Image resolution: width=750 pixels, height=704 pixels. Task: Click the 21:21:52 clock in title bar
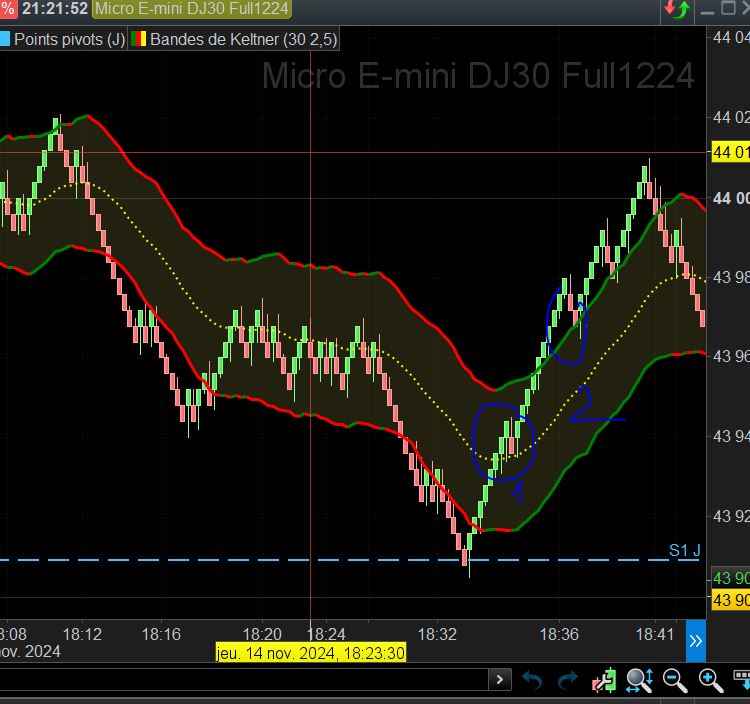tap(55, 9)
